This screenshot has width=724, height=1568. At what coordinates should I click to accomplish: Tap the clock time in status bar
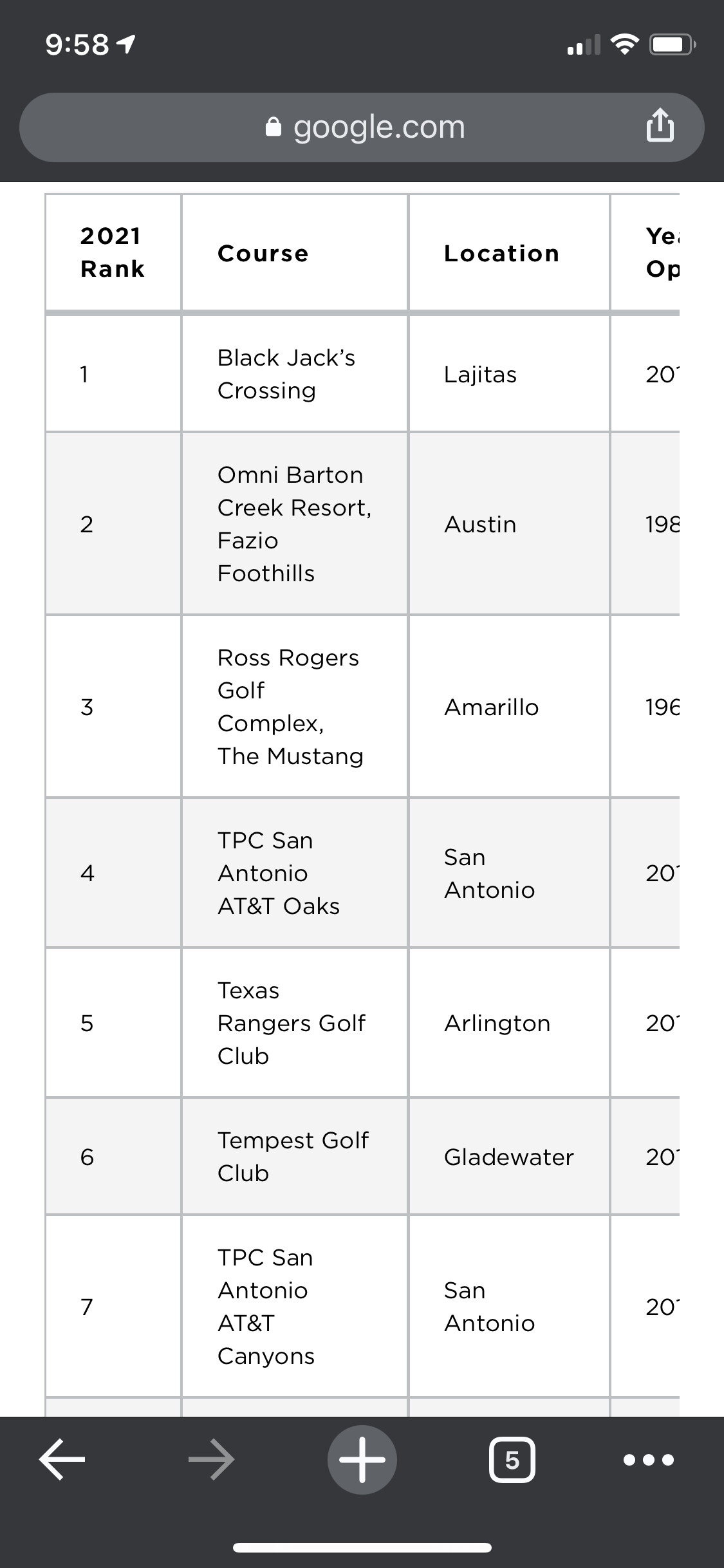77,45
